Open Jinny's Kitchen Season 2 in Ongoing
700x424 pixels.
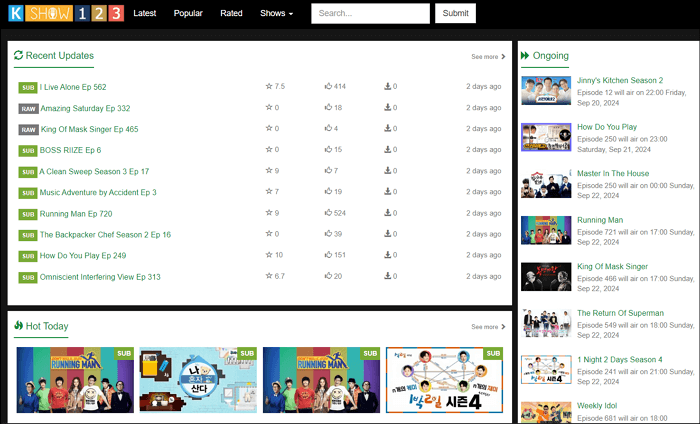point(620,80)
